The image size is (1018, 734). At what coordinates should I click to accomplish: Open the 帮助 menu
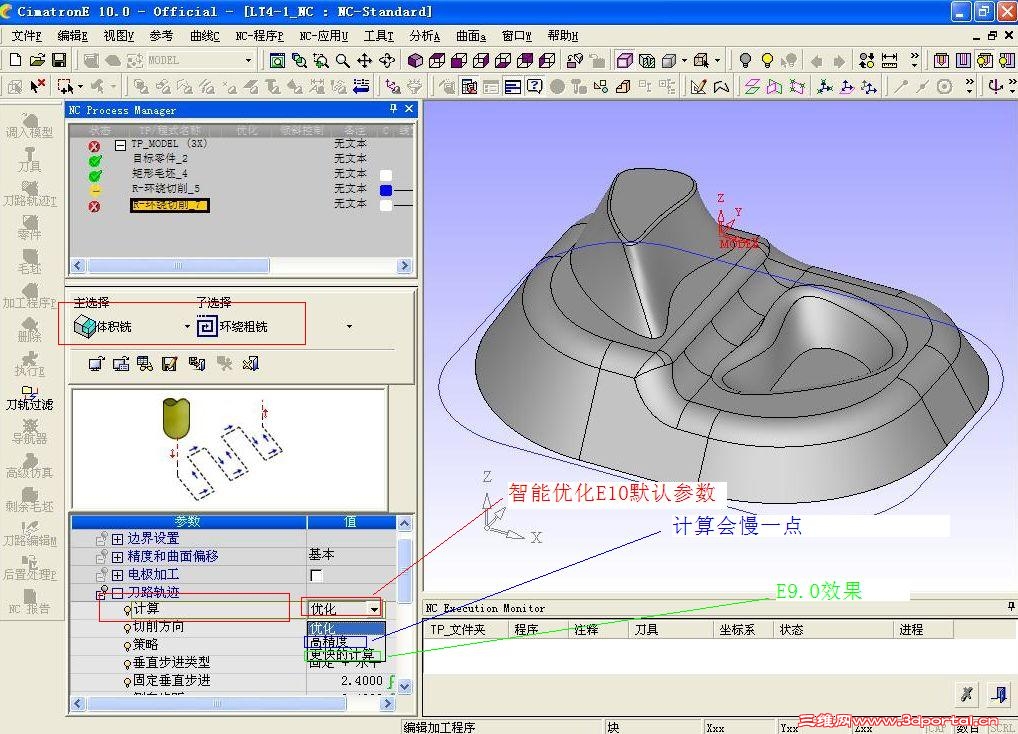(x=562, y=36)
